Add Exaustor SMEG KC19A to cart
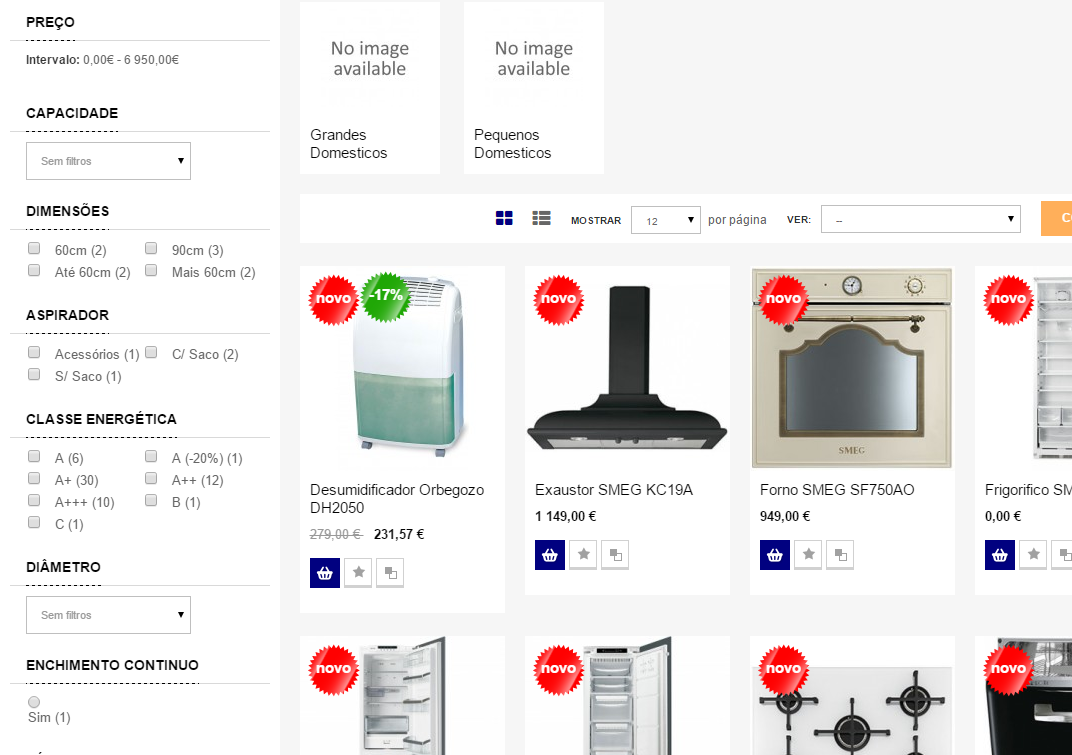 click(x=550, y=555)
